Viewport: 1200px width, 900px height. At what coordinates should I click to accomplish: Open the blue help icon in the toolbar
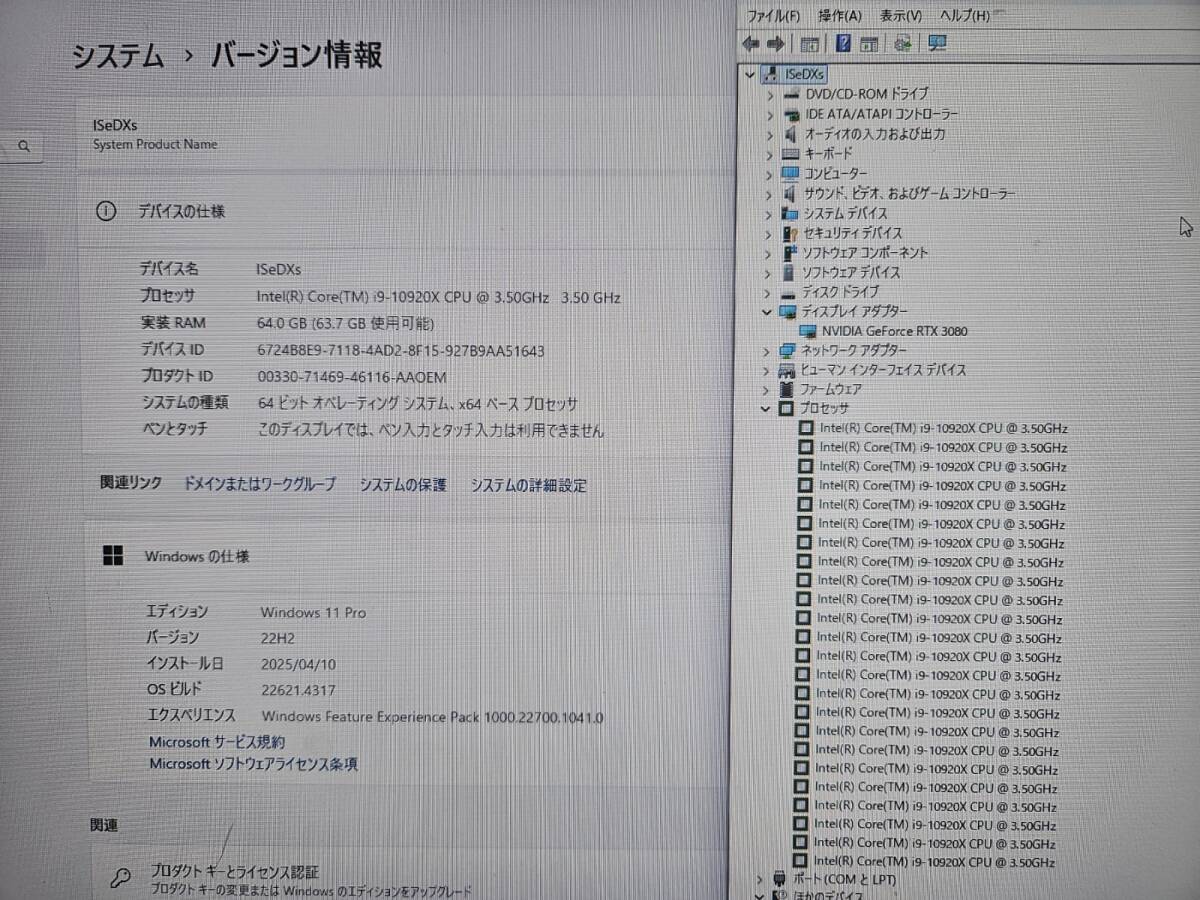(x=842, y=43)
